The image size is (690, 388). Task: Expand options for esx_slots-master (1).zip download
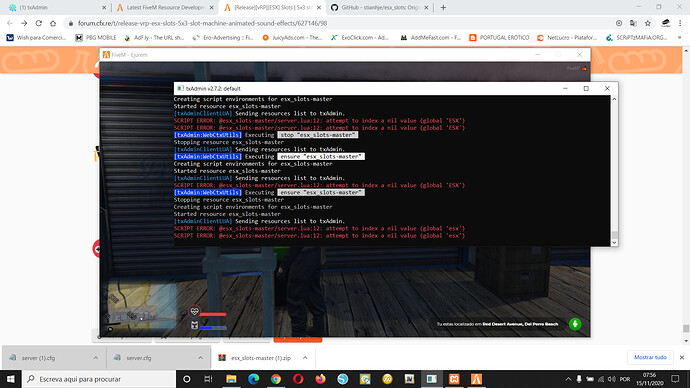tap(305, 358)
